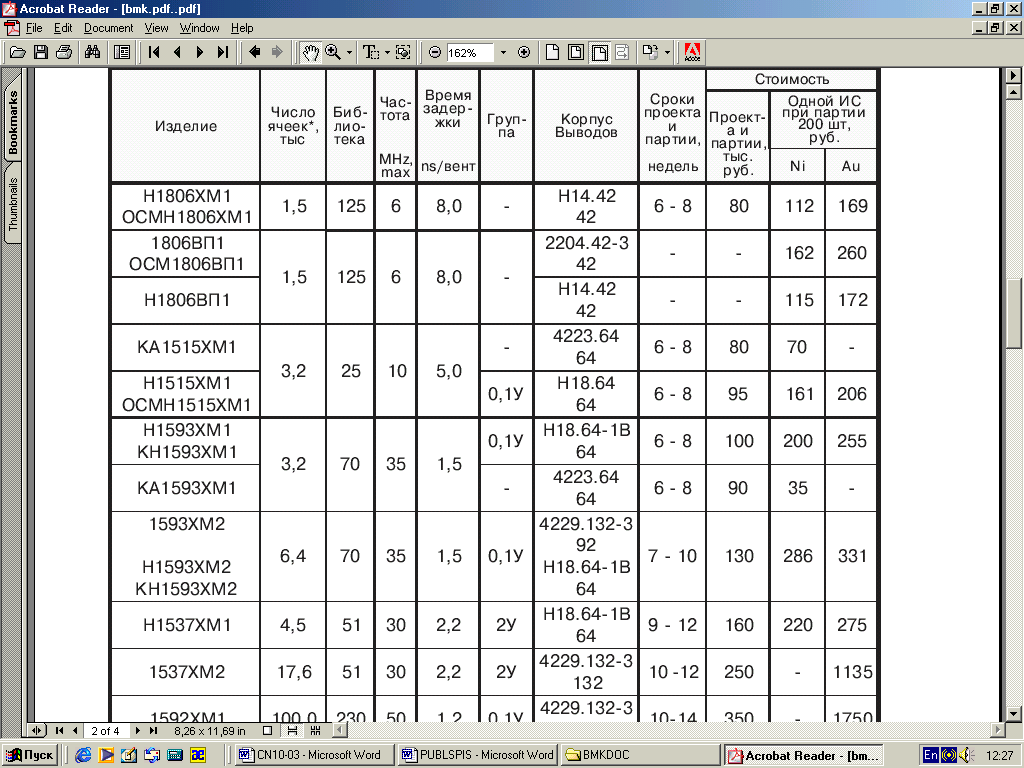Open the Document menu

(108, 28)
